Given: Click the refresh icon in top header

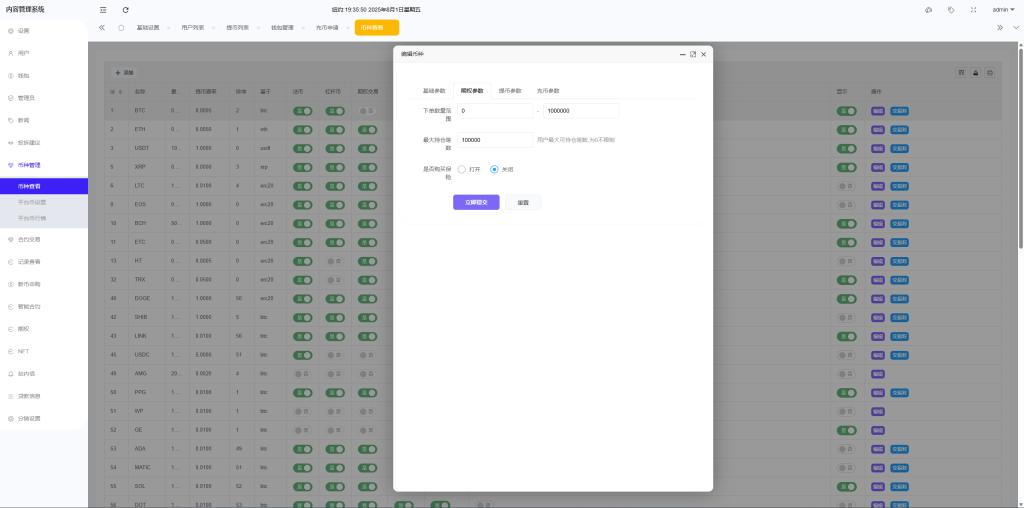Looking at the screenshot, I should click(125, 9).
